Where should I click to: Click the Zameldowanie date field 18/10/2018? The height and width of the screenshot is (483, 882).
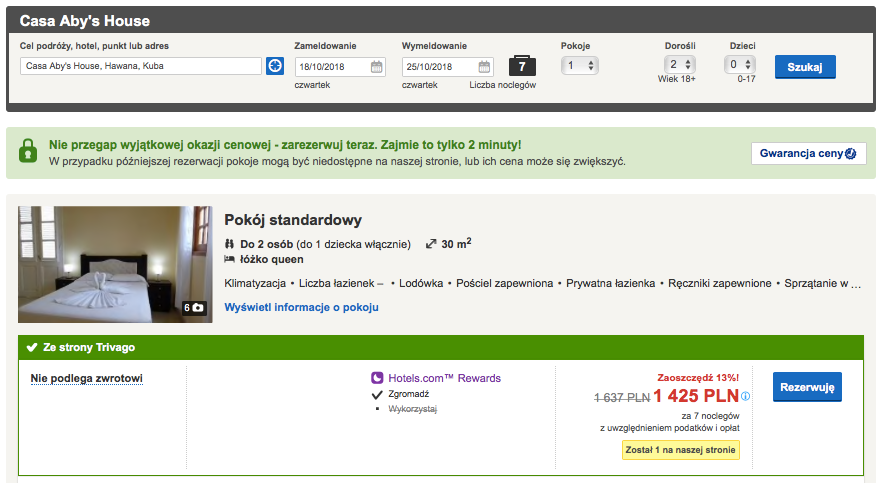pyautogui.click(x=340, y=67)
